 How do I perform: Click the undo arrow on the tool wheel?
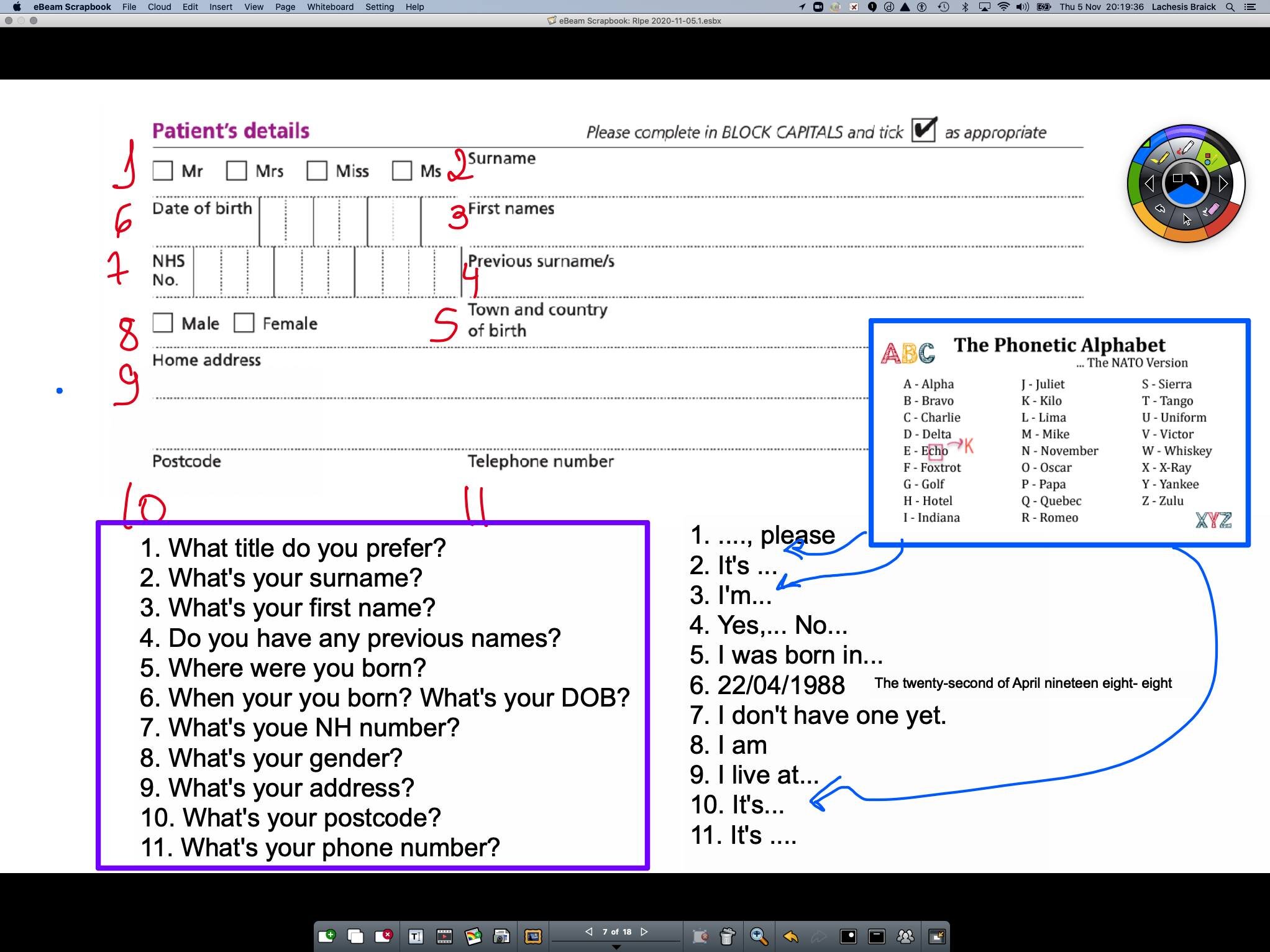(x=1161, y=209)
